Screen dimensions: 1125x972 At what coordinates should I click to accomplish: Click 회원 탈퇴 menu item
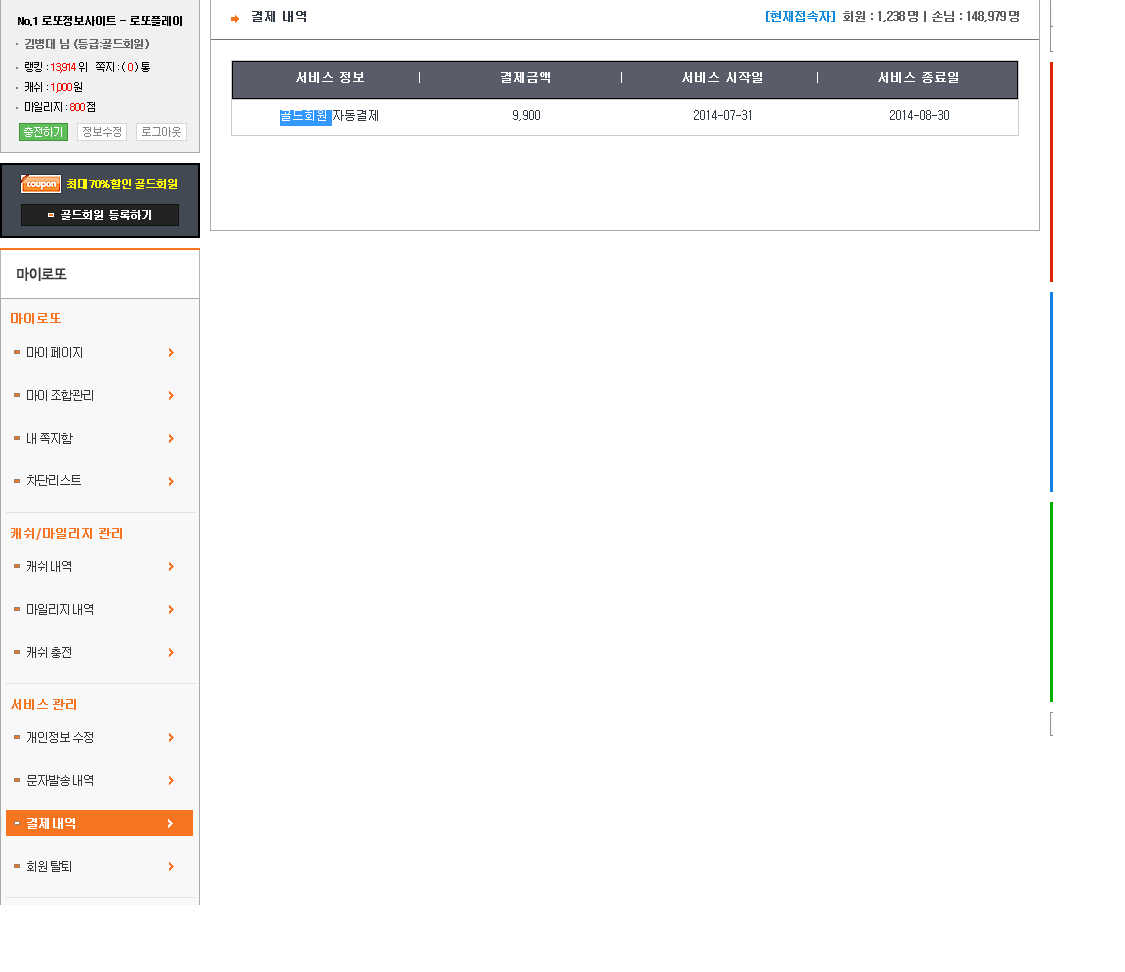pyautogui.click(x=49, y=867)
